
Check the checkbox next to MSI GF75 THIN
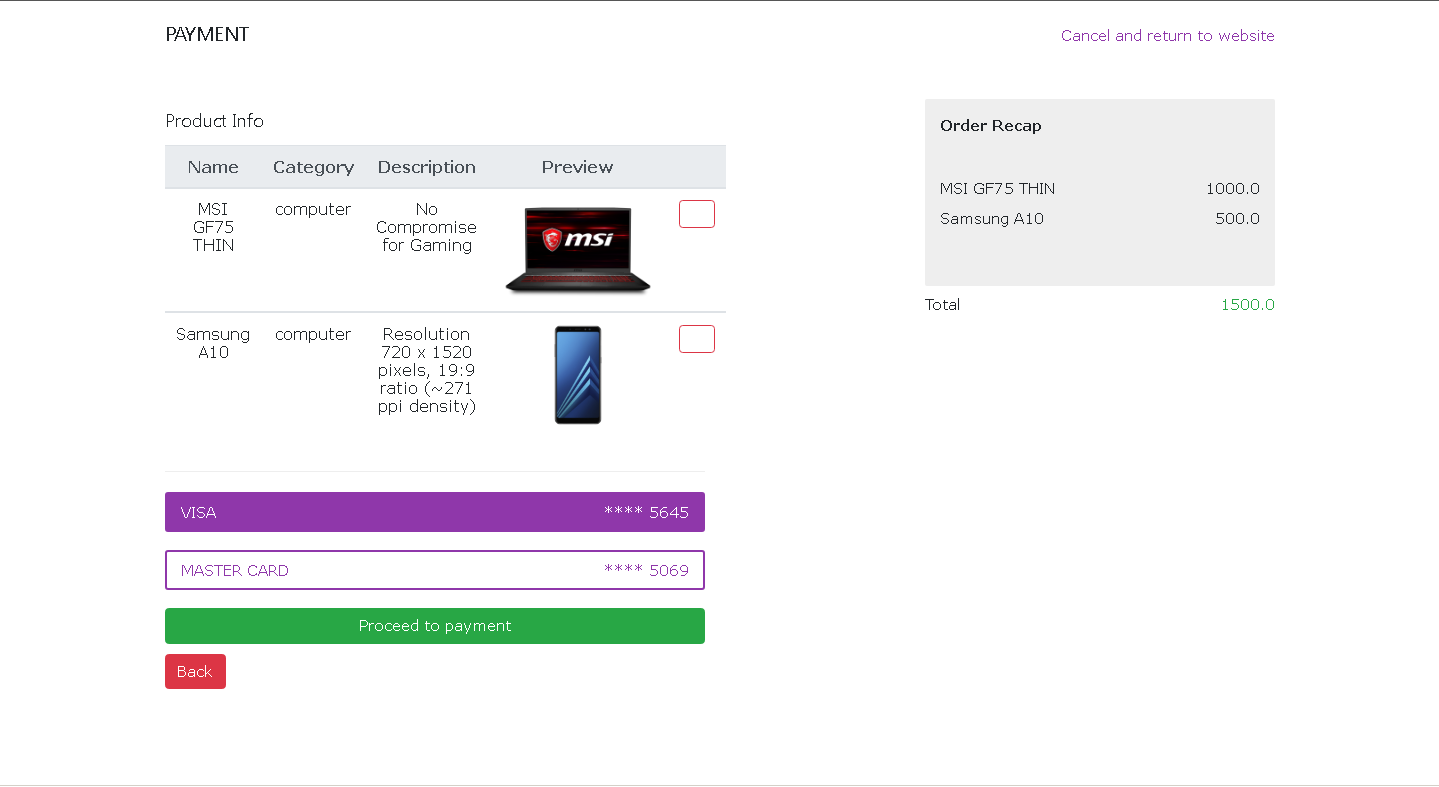coord(696,213)
